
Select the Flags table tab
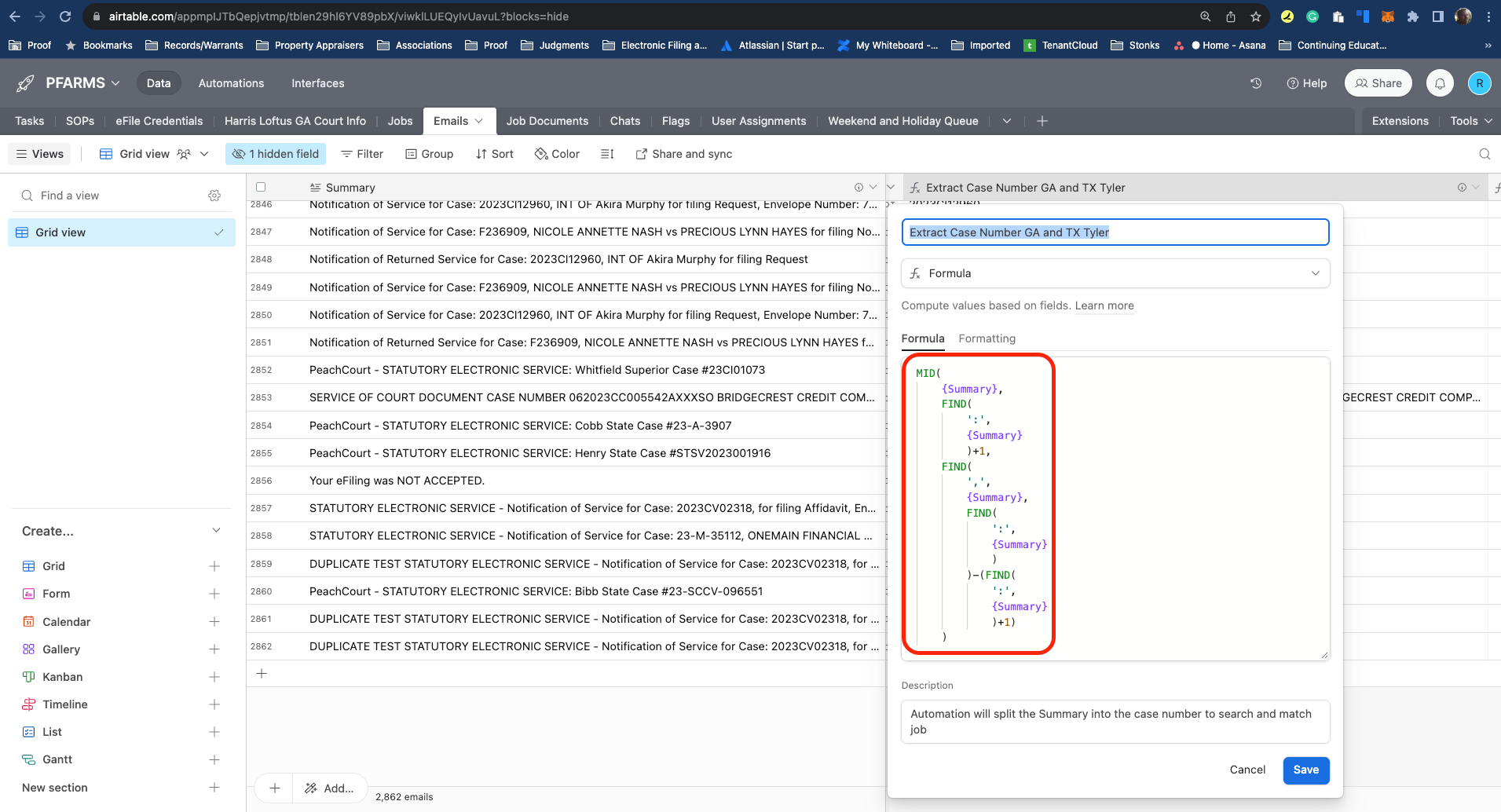675,121
